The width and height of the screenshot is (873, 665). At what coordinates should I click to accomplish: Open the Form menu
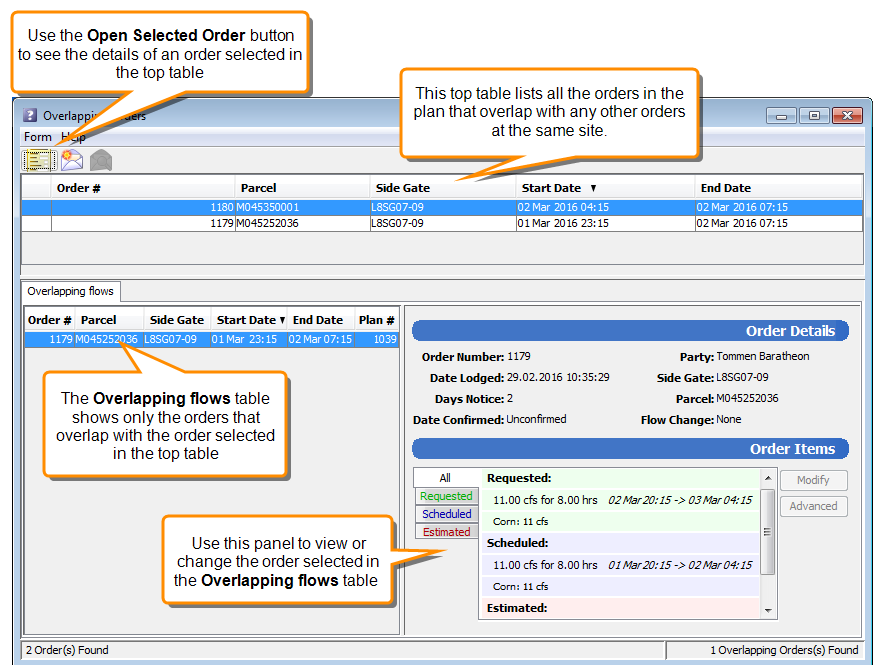(36, 137)
